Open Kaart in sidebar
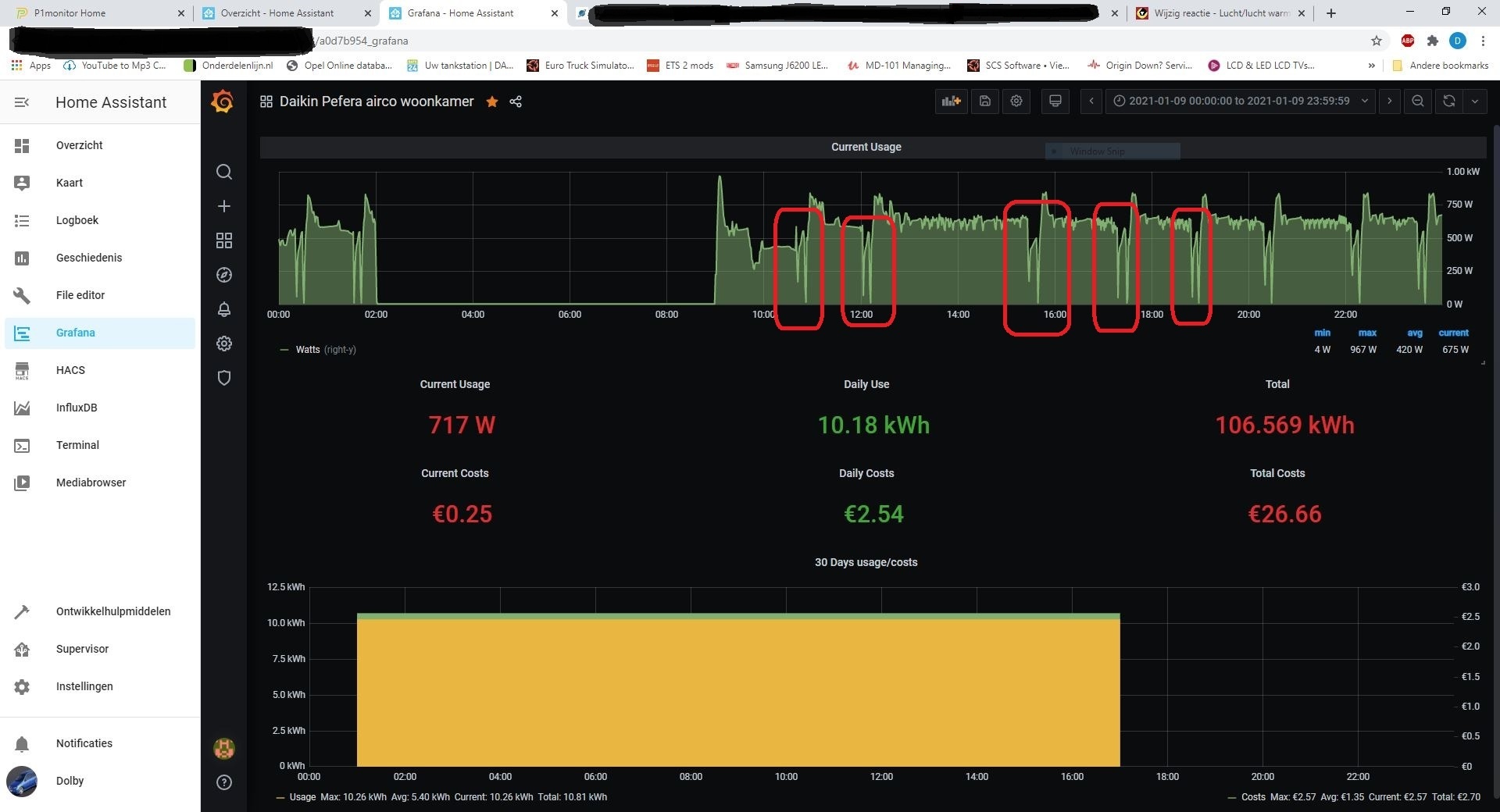 [x=100, y=183]
